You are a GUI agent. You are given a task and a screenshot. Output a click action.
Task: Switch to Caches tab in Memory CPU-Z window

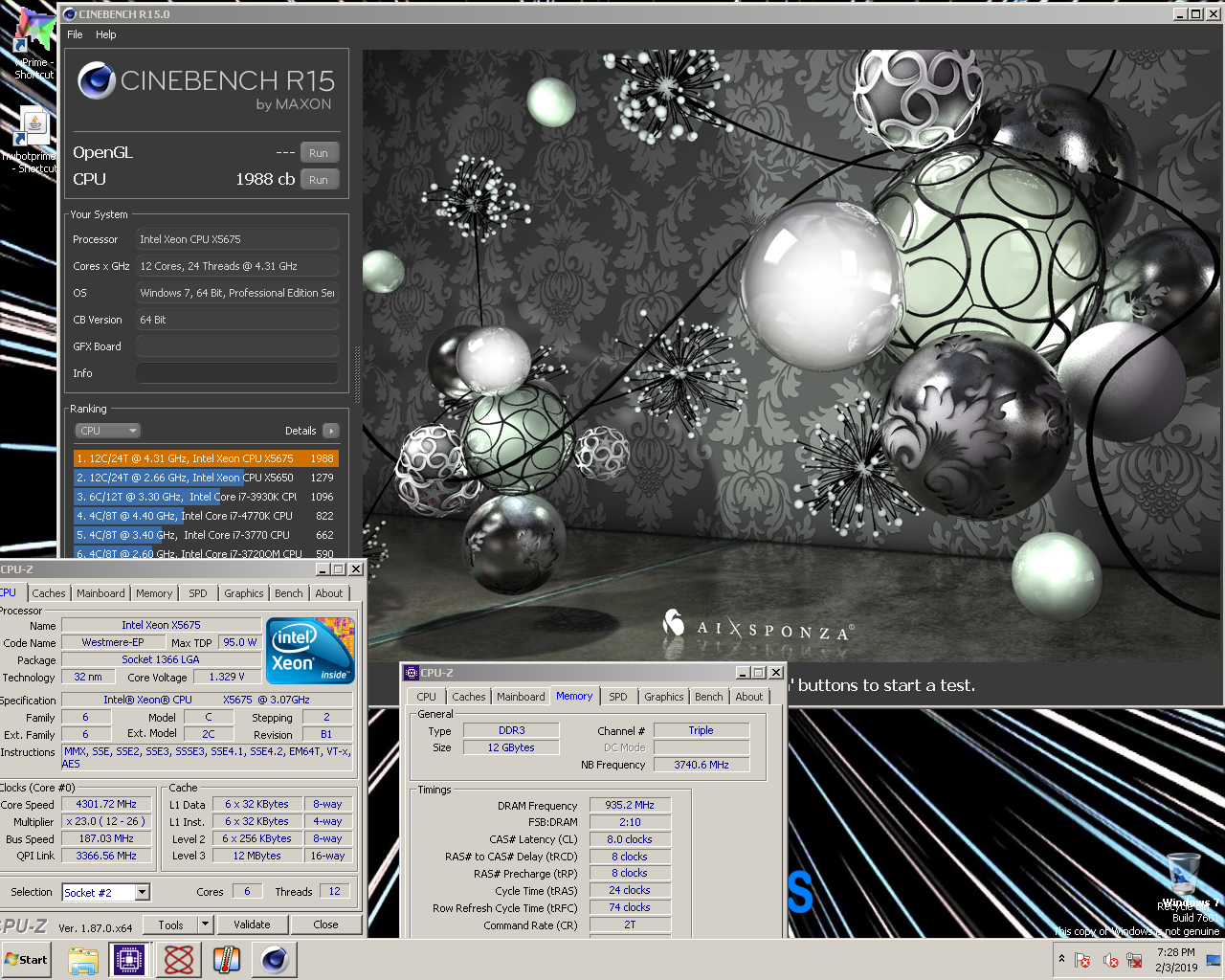(x=469, y=697)
